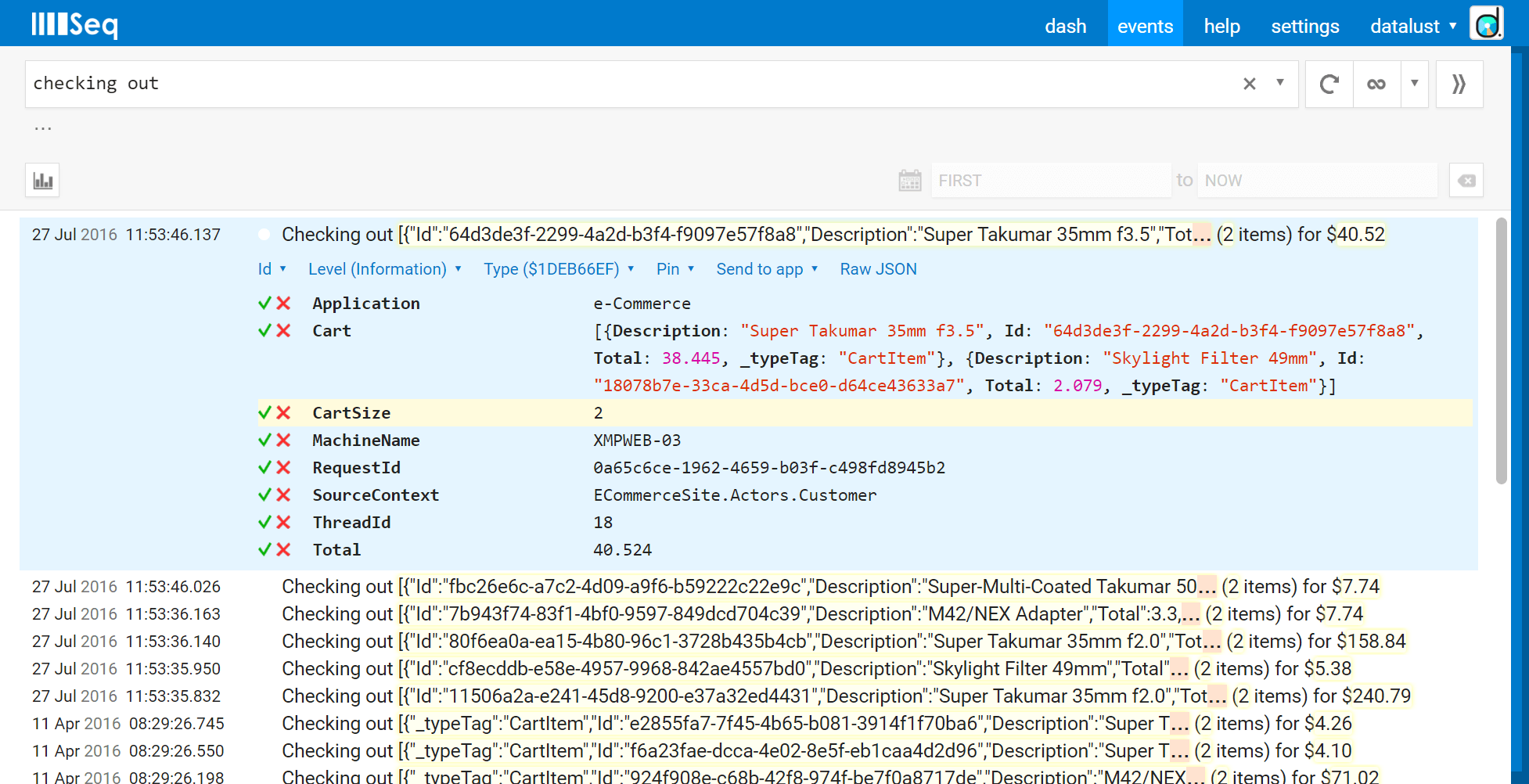Show the histogram chart

tap(43, 181)
